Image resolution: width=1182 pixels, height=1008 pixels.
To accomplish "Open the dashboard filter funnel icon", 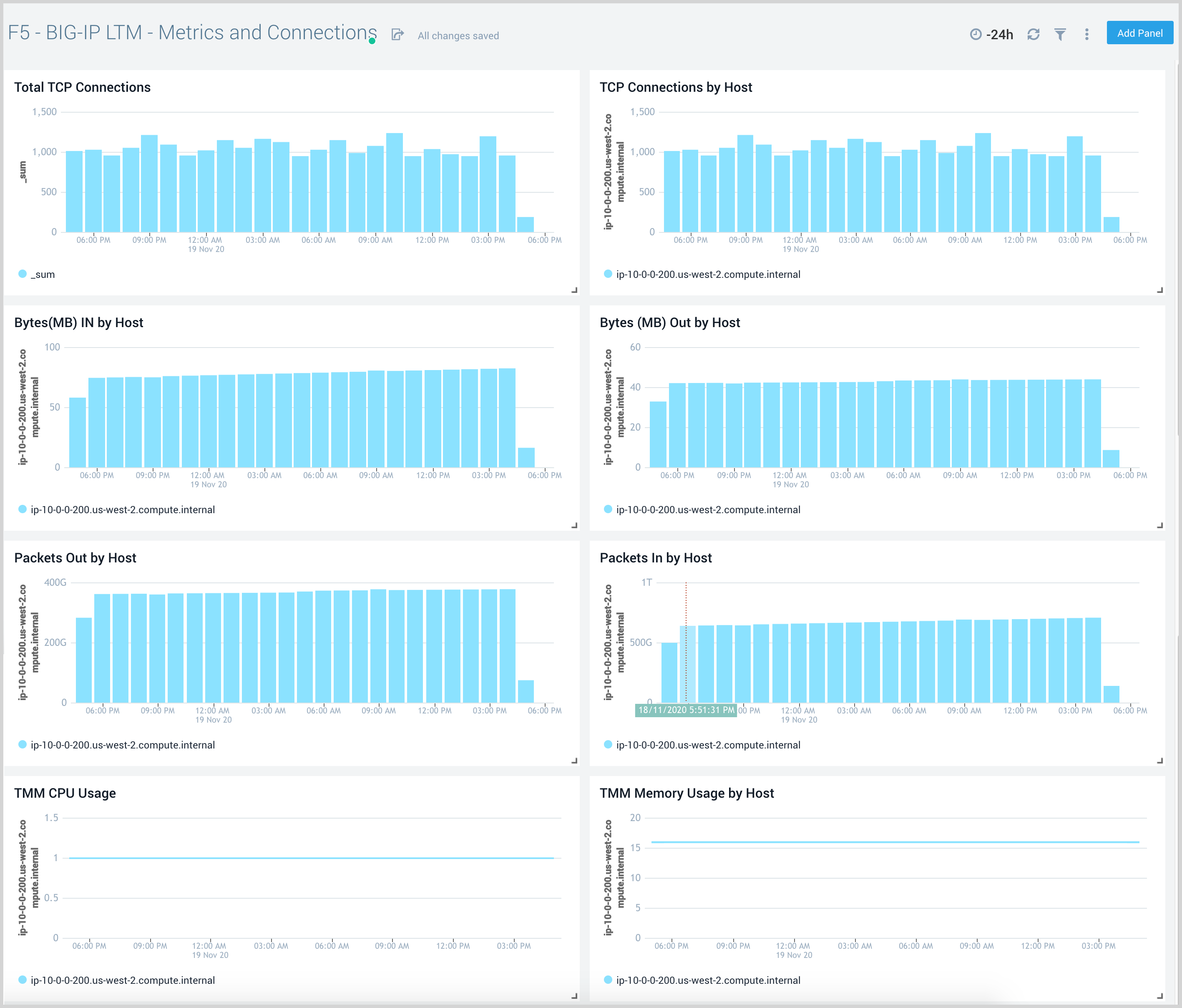I will click(x=1060, y=35).
